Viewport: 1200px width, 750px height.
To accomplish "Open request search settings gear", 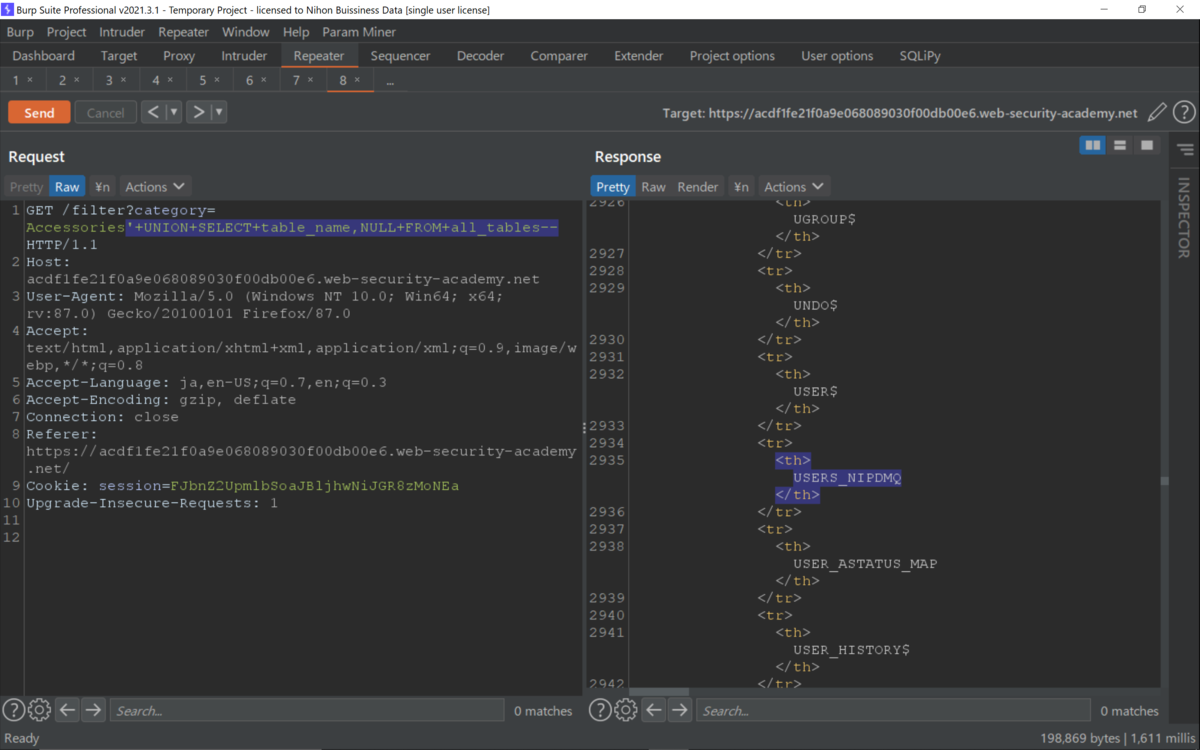I will pos(39,710).
